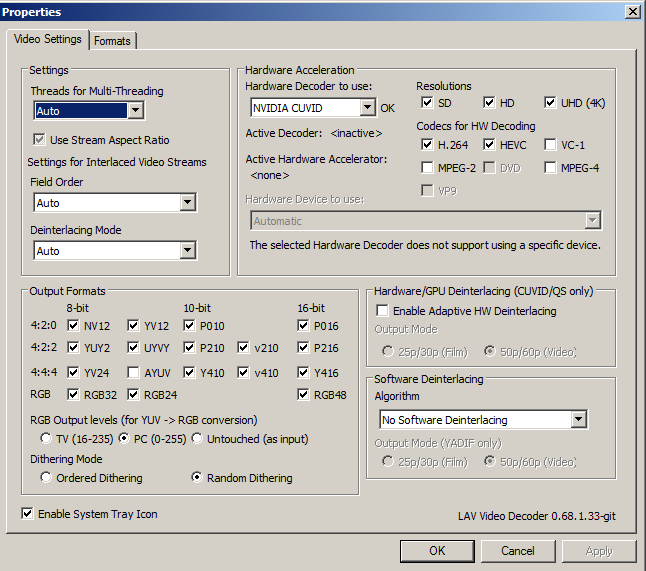Select the Video Settings tab

(48, 39)
